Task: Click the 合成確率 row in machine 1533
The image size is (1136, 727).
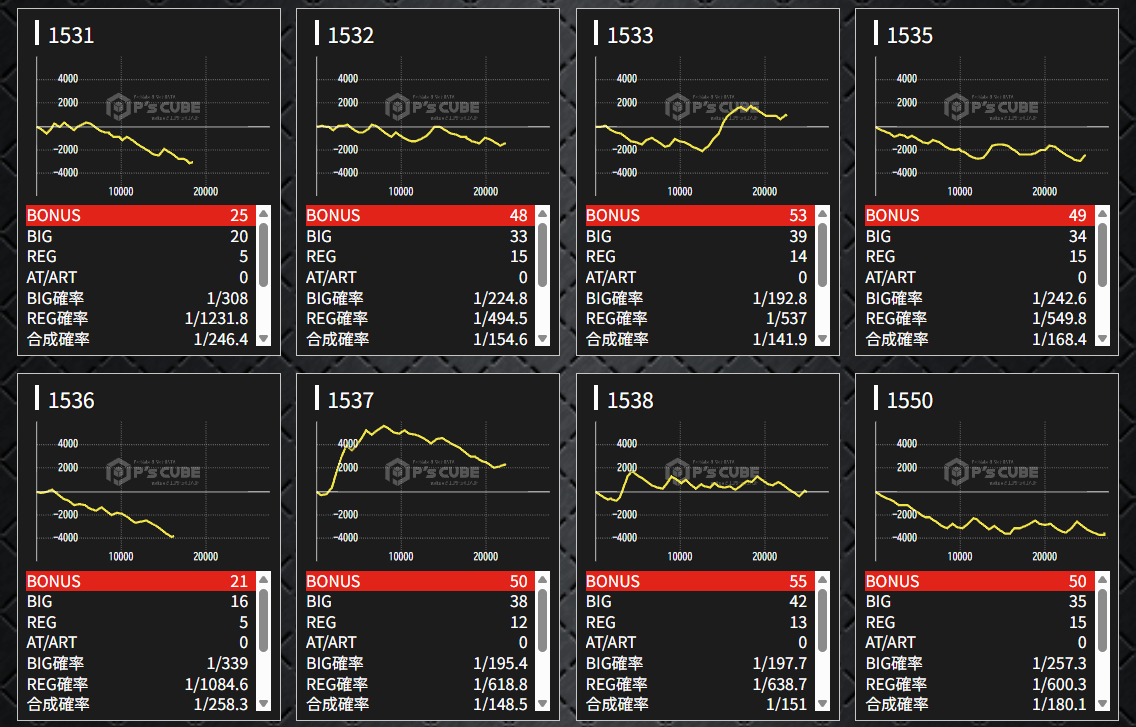Action: click(698, 339)
